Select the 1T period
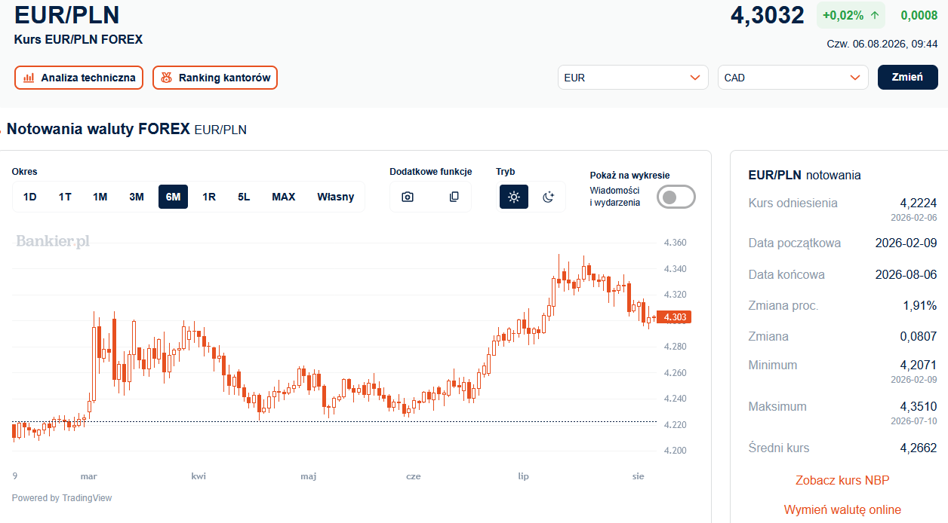Image resolution: width=948 pixels, height=523 pixels. coord(65,197)
